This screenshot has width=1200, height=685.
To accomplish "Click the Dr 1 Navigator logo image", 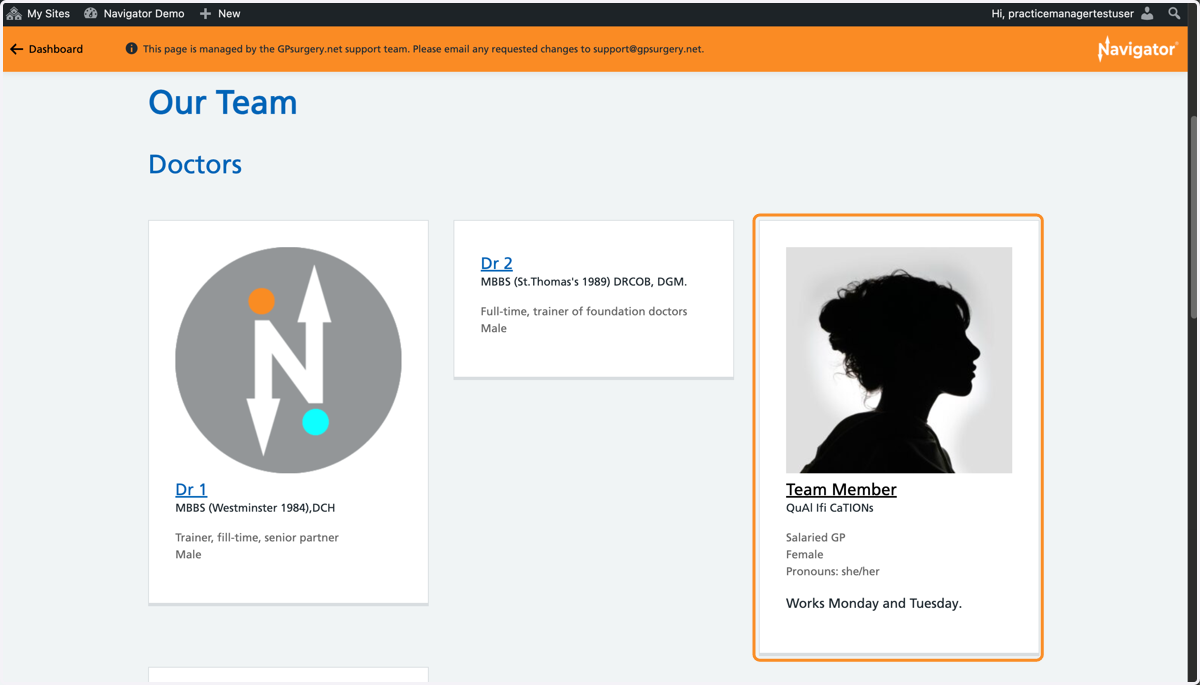I will [x=288, y=360].
